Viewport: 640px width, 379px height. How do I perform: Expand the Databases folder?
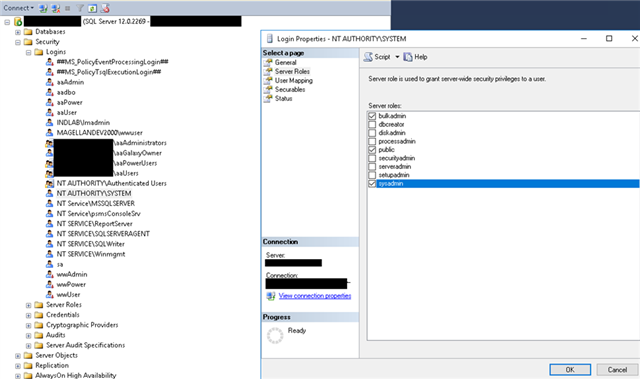[18, 32]
